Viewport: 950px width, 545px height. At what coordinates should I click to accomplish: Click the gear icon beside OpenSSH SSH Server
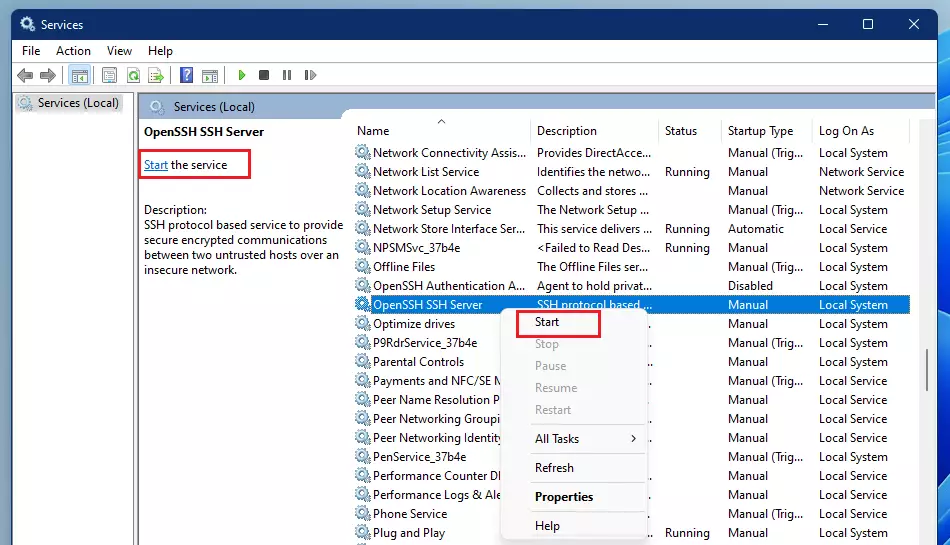(362, 305)
